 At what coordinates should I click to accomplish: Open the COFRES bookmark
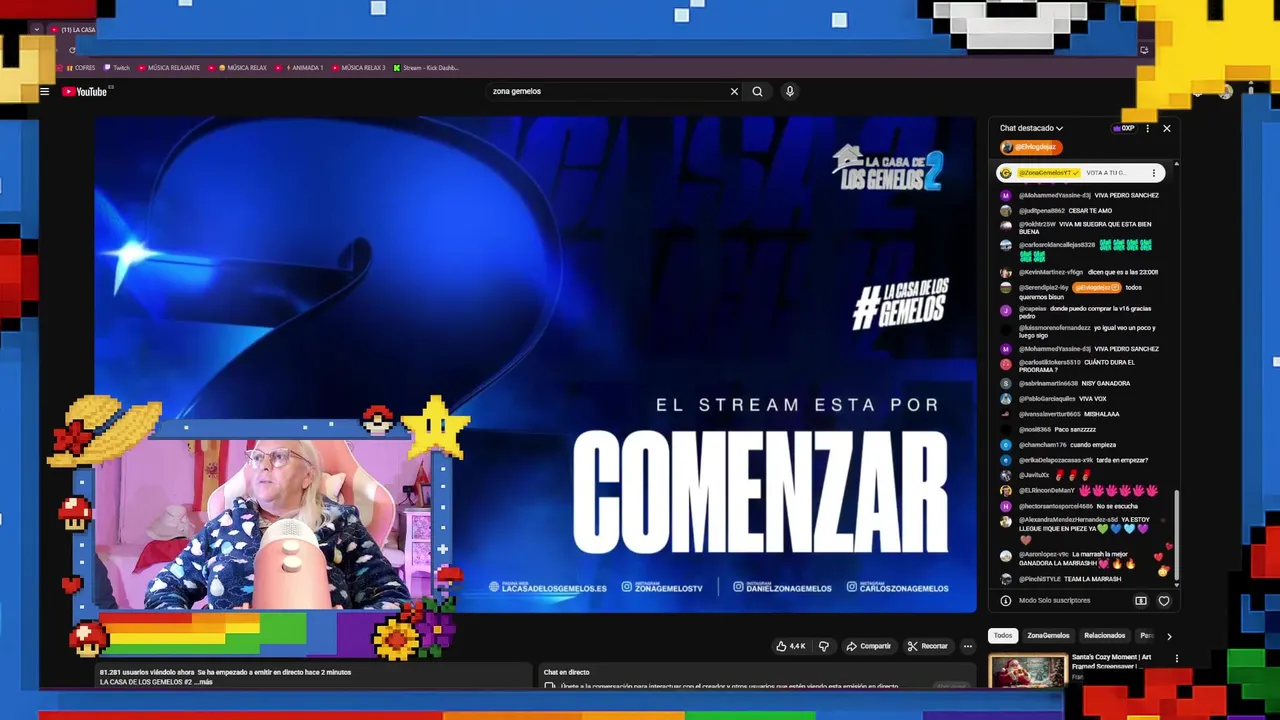pyautogui.click(x=80, y=68)
